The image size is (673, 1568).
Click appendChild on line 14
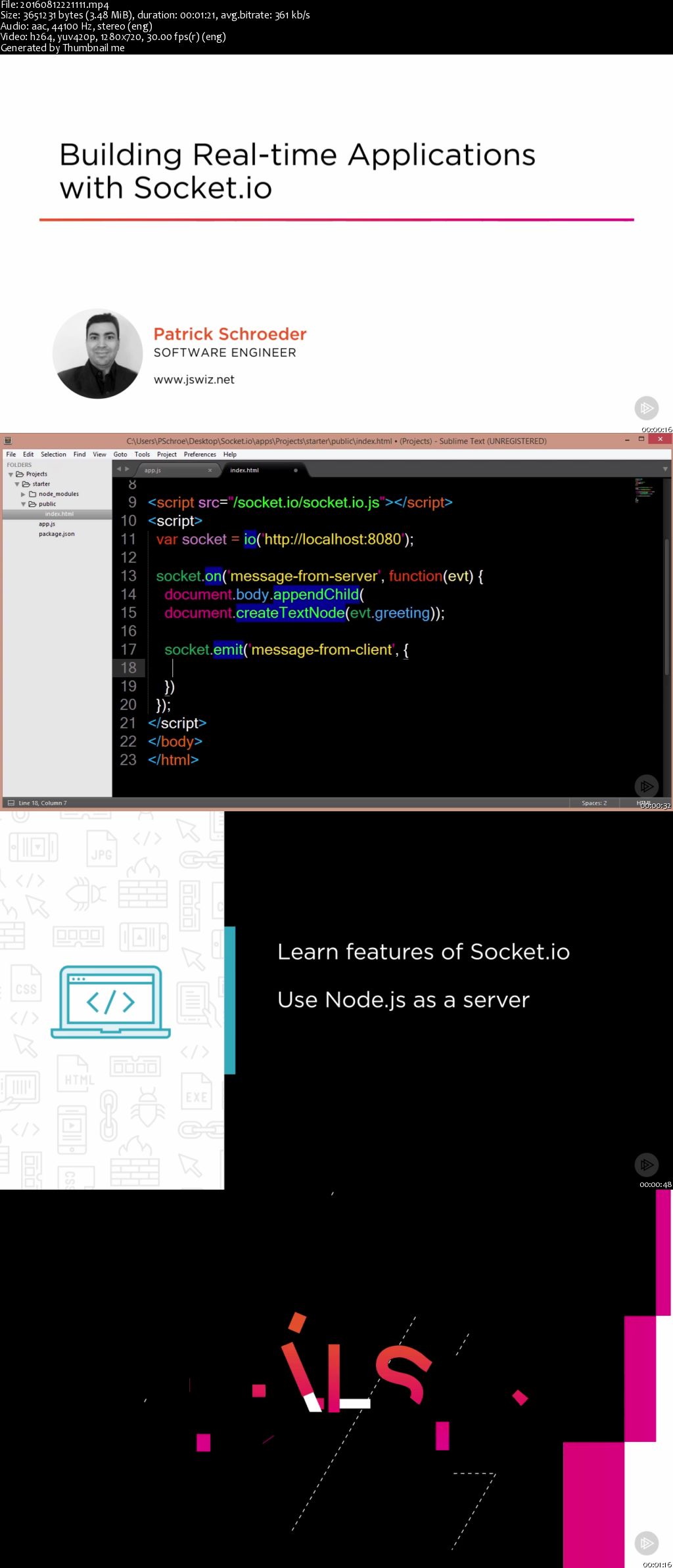[316, 594]
